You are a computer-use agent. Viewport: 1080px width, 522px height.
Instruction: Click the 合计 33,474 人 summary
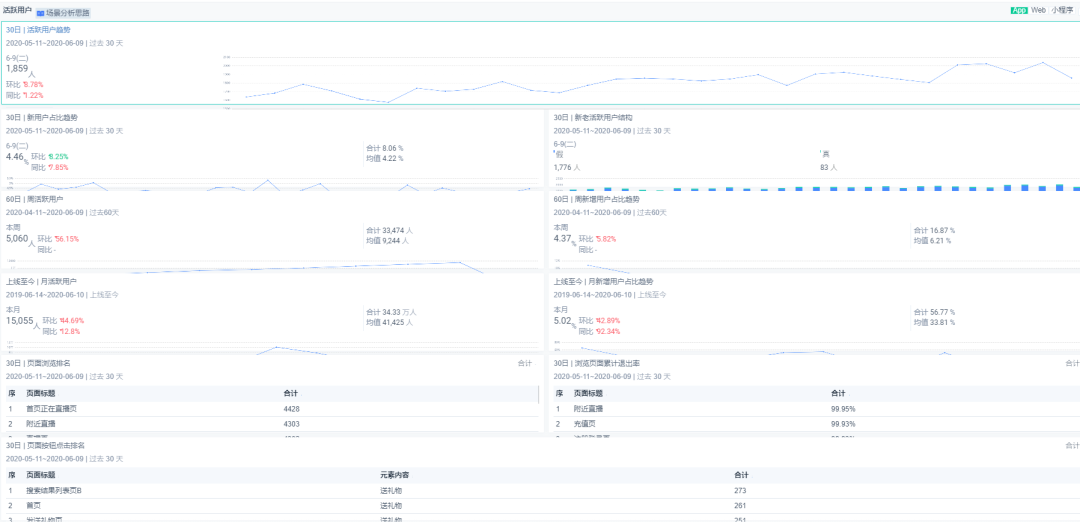[x=388, y=231]
